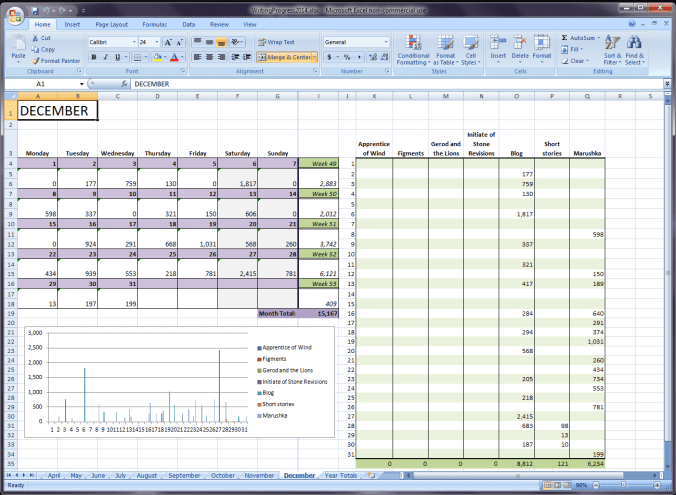Click the Month Total value 15,167

pyautogui.click(x=327, y=313)
